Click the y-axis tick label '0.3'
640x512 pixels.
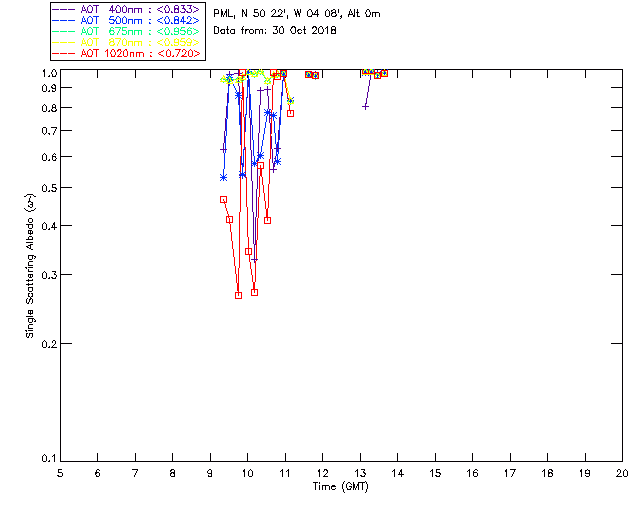49,275
